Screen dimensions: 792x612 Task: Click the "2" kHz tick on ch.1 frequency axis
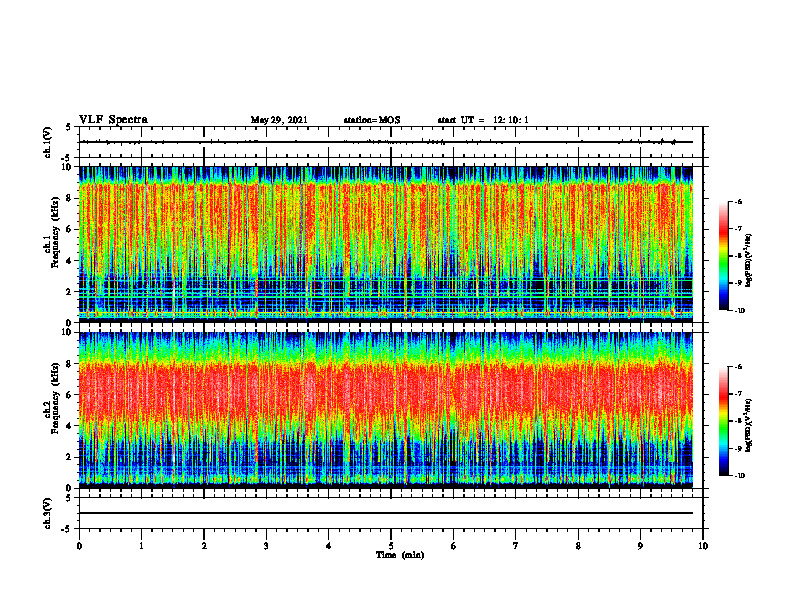(70, 291)
